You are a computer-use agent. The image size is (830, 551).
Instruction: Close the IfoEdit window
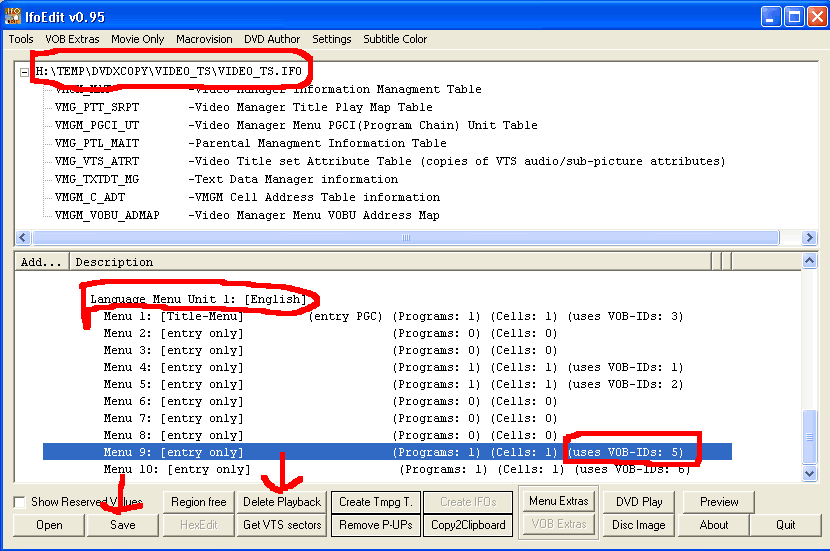817,17
